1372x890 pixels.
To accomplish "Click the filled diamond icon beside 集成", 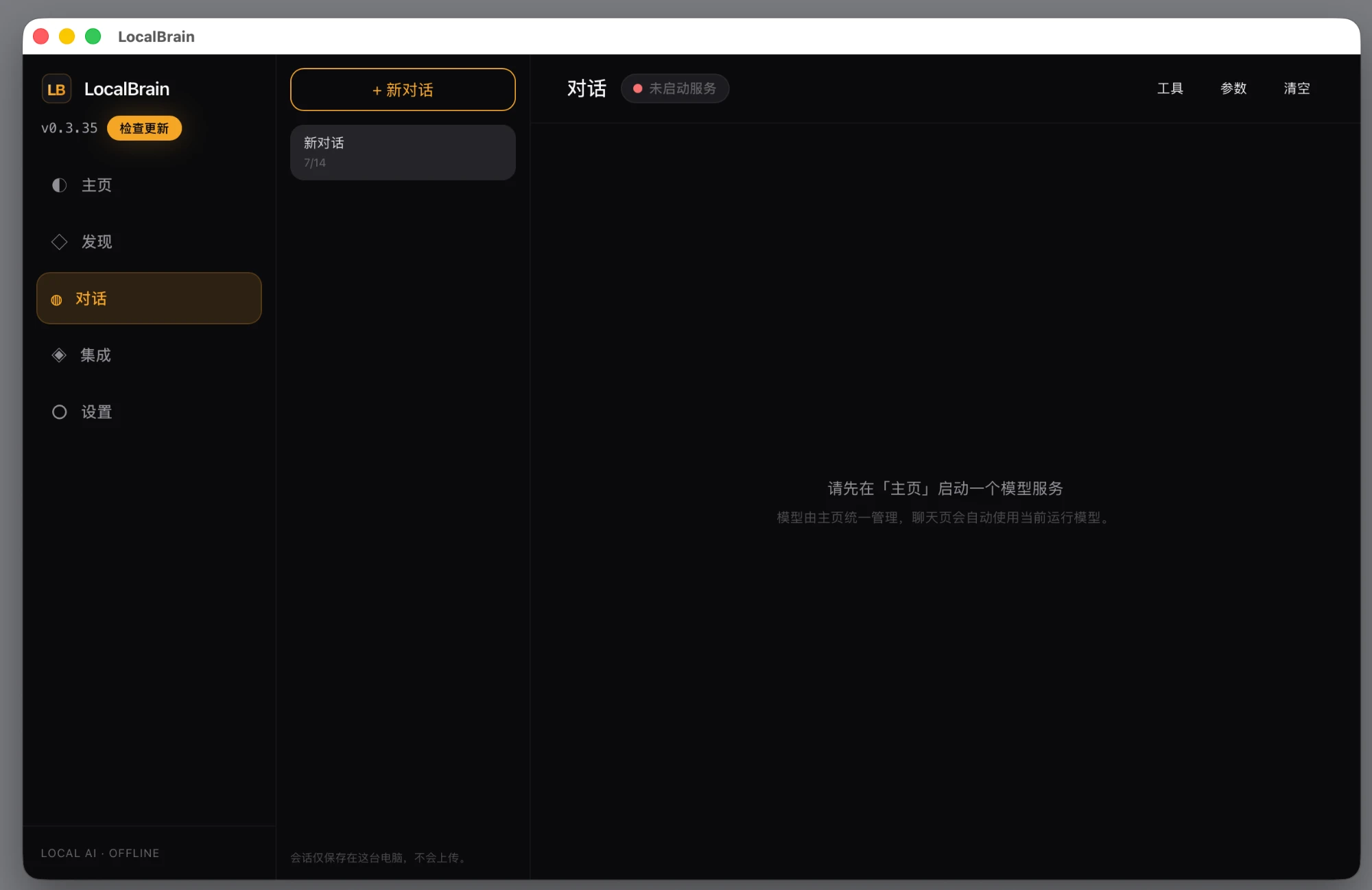I will (59, 355).
